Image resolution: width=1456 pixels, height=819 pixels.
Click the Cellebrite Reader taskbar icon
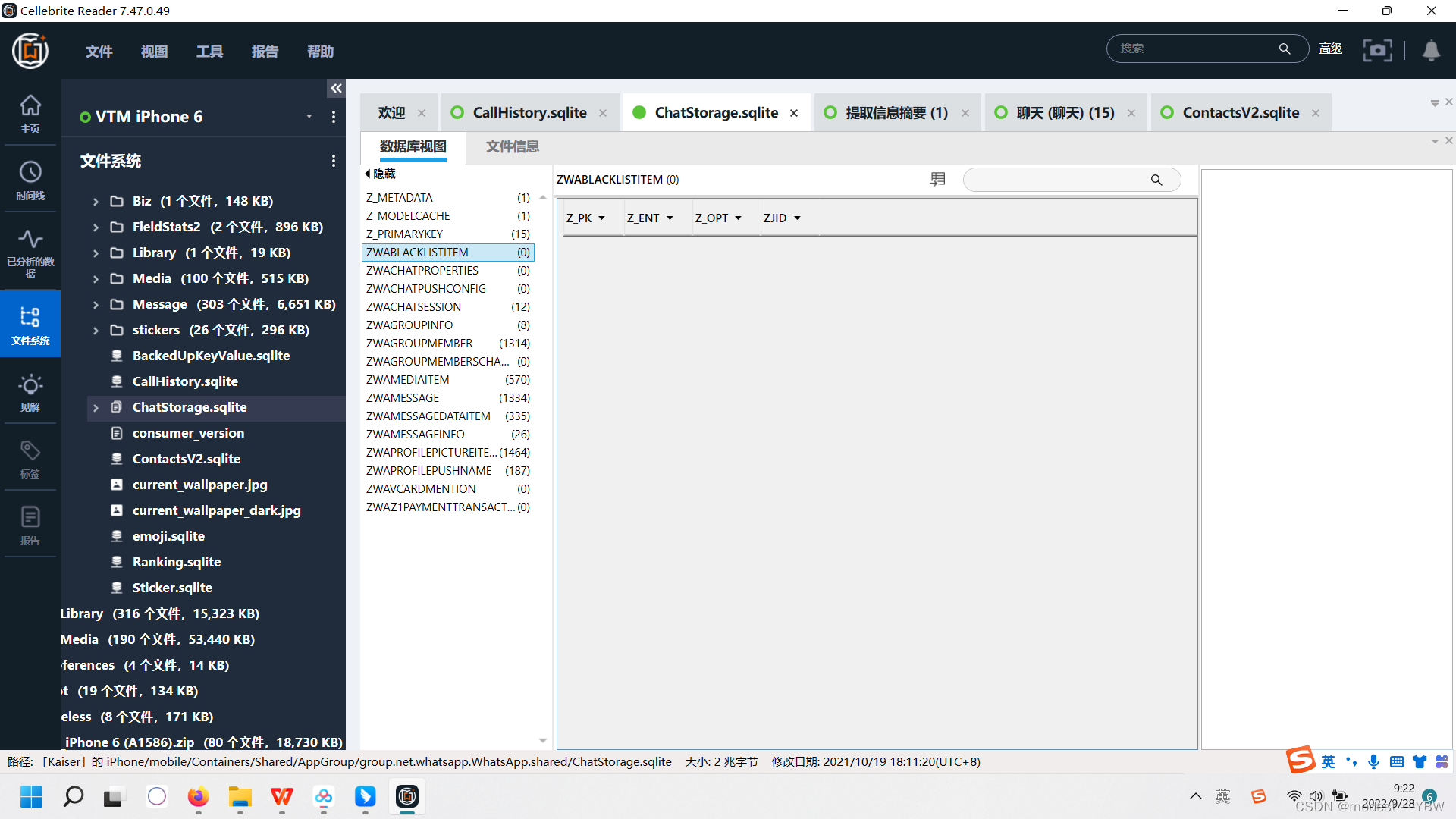407,796
